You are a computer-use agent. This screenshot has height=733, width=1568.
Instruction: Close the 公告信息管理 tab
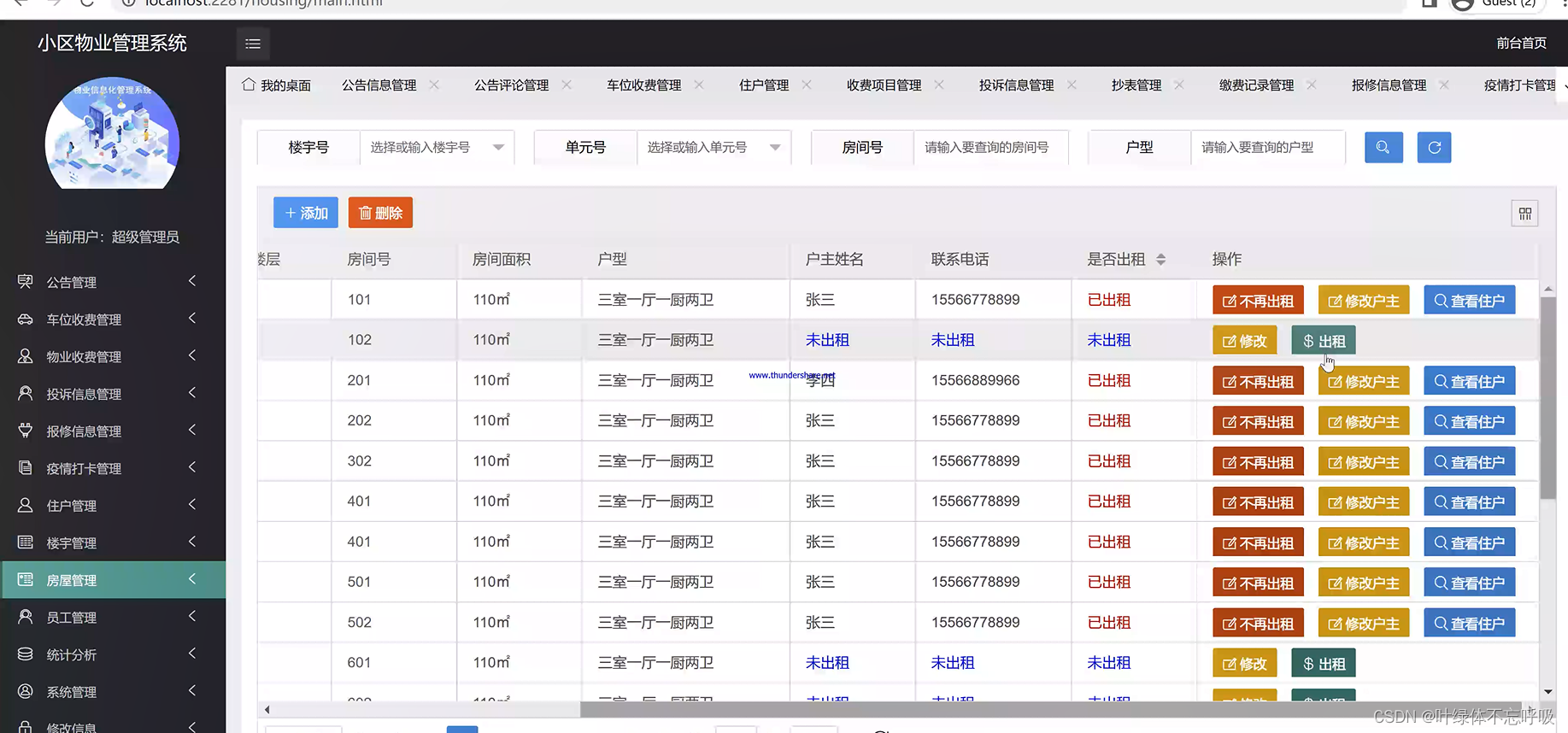(x=434, y=85)
